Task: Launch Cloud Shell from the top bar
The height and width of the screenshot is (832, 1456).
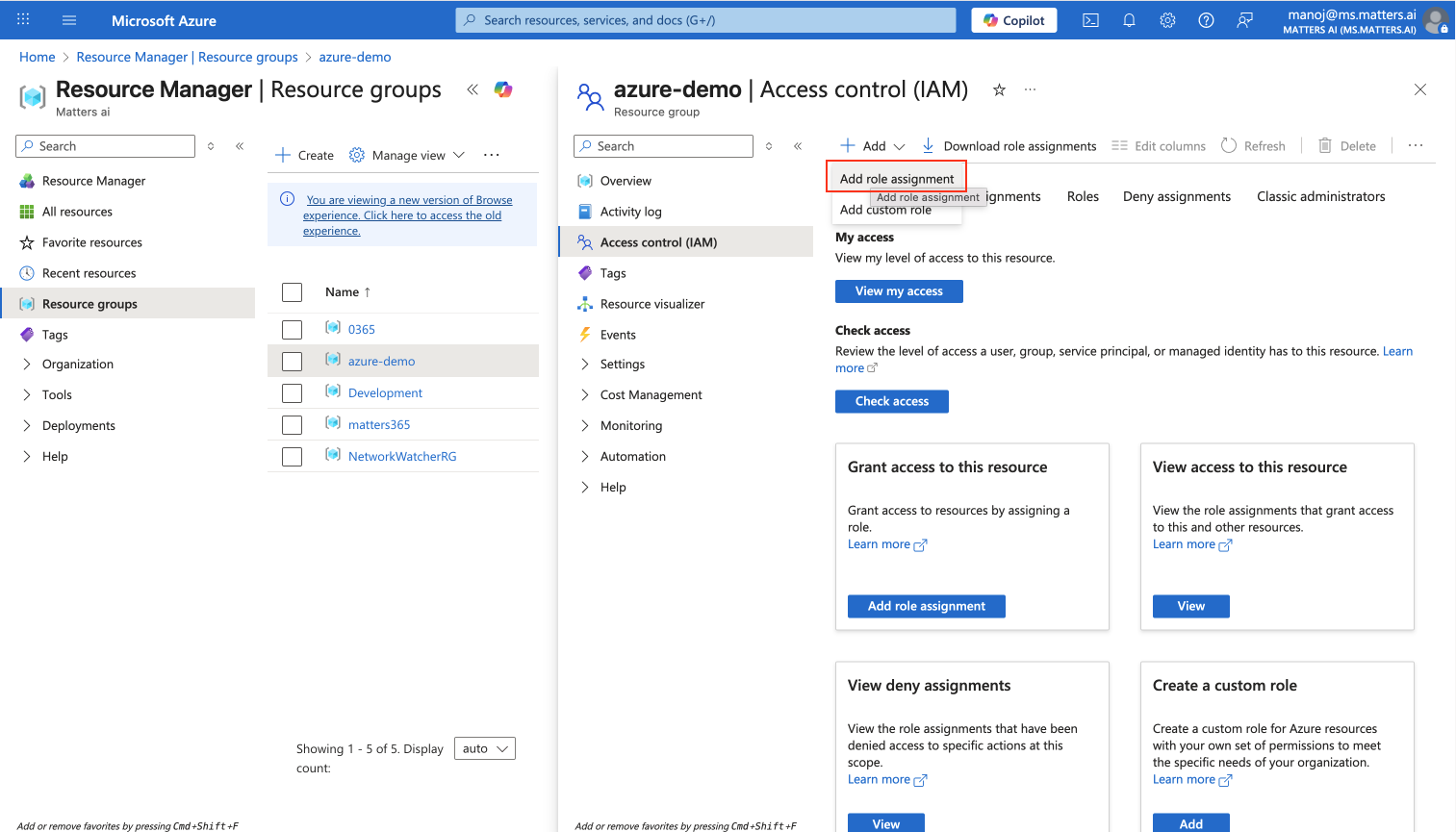Action: (1090, 20)
